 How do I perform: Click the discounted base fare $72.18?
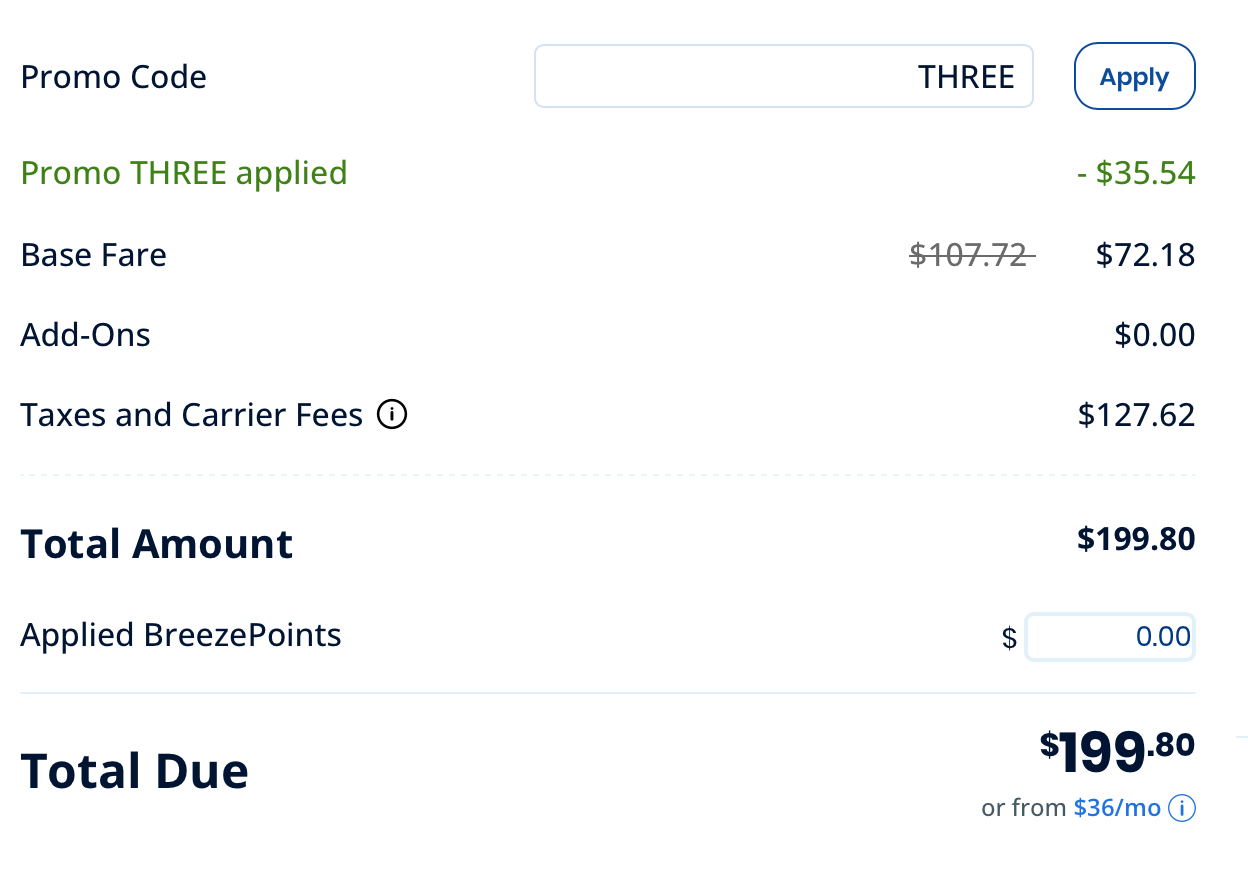tap(1145, 255)
